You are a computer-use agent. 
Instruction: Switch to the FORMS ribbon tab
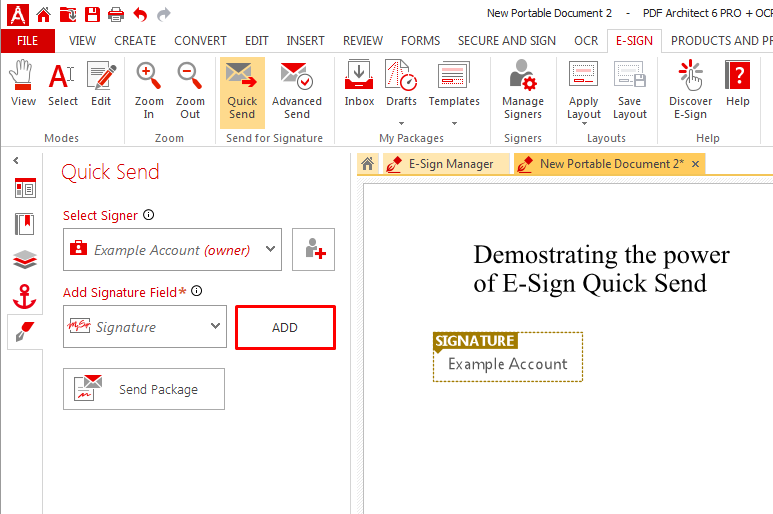pos(420,41)
